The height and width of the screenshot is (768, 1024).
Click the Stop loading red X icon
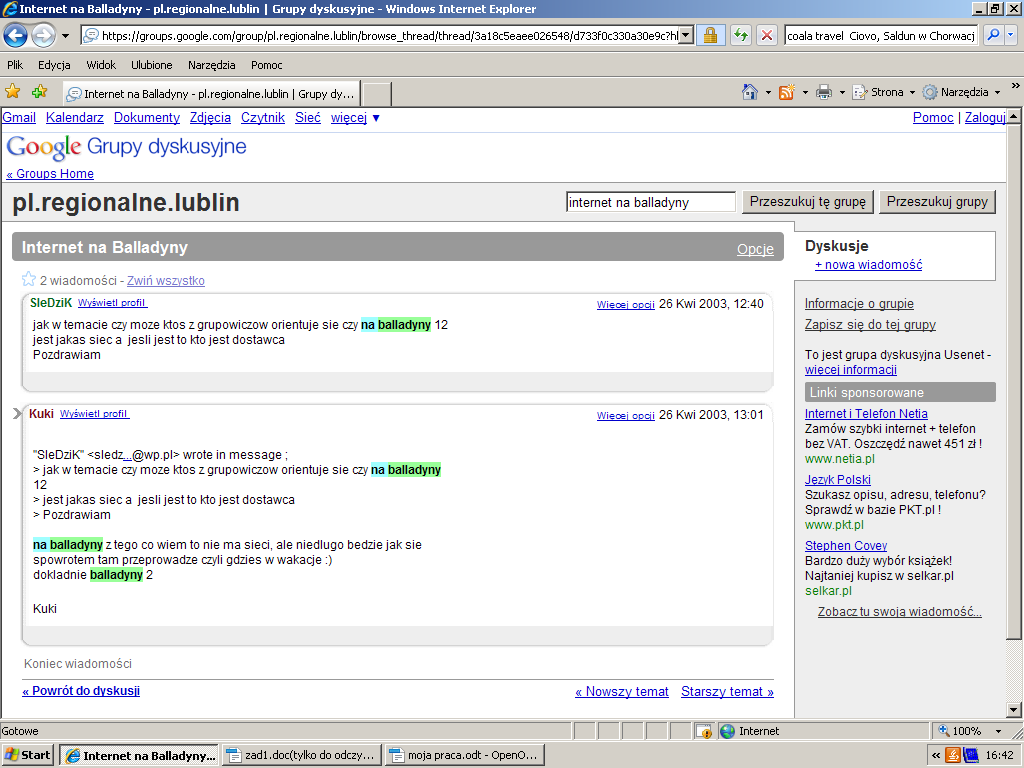point(767,36)
